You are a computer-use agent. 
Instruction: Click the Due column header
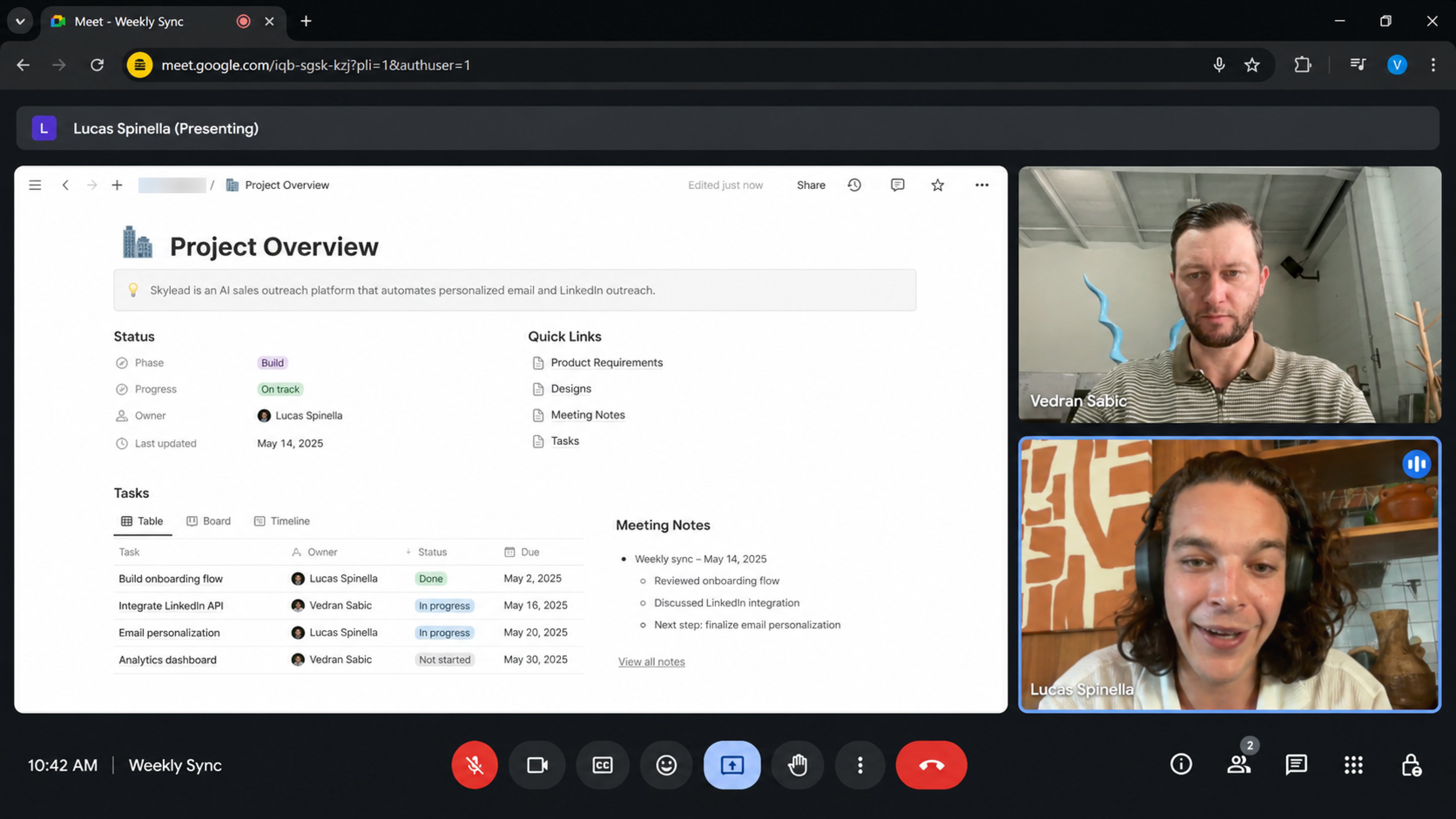pyautogui.click(x=522, y=552)
